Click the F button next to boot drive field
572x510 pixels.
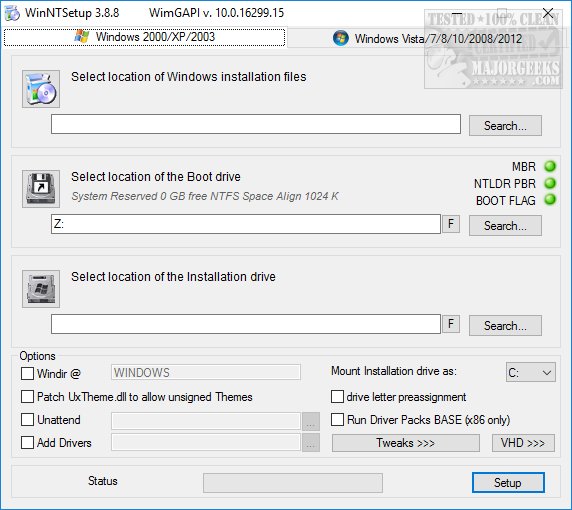451,224
